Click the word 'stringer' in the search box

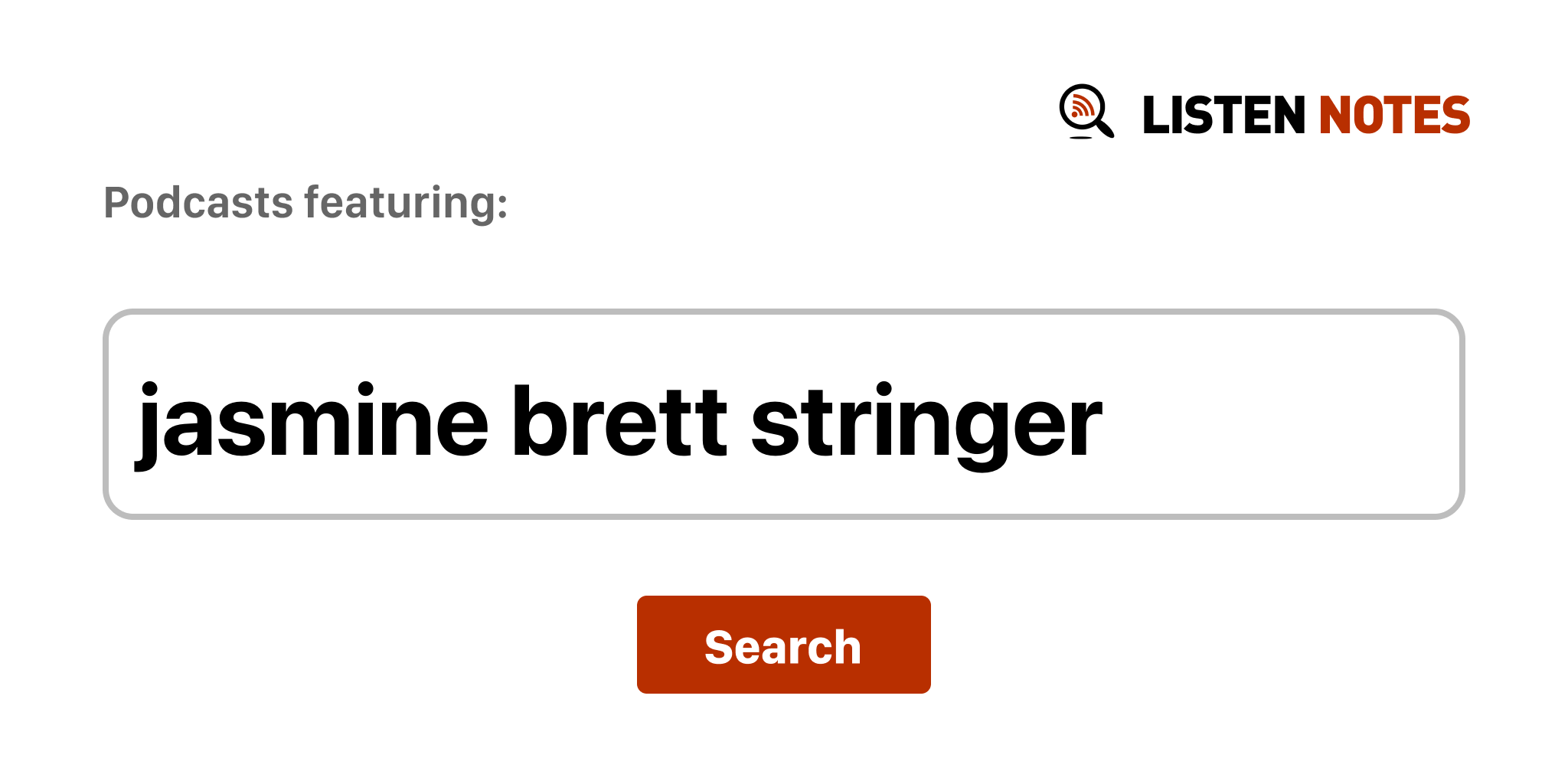click(926, 422)
